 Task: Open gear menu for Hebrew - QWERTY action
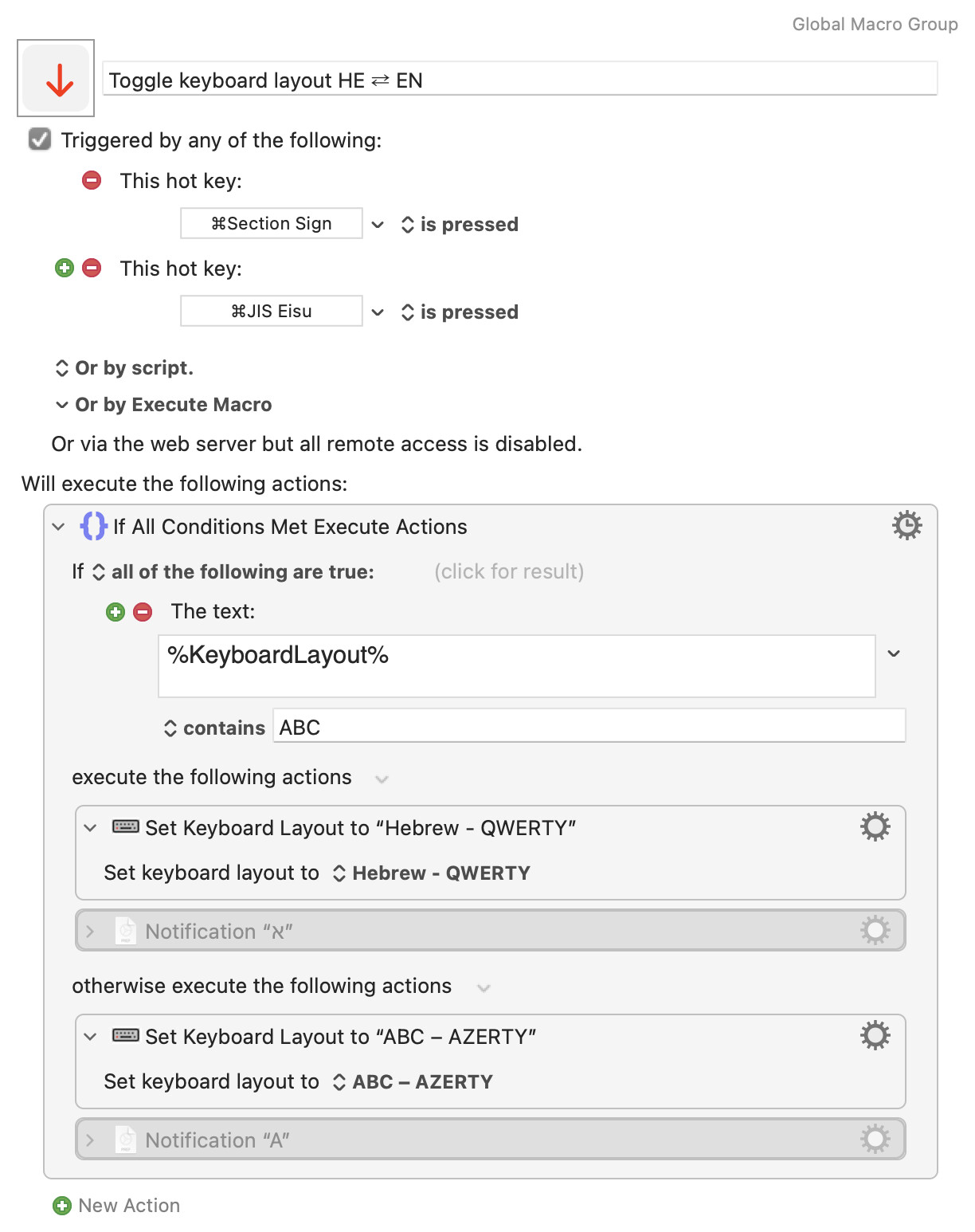[x=875, y=827]
